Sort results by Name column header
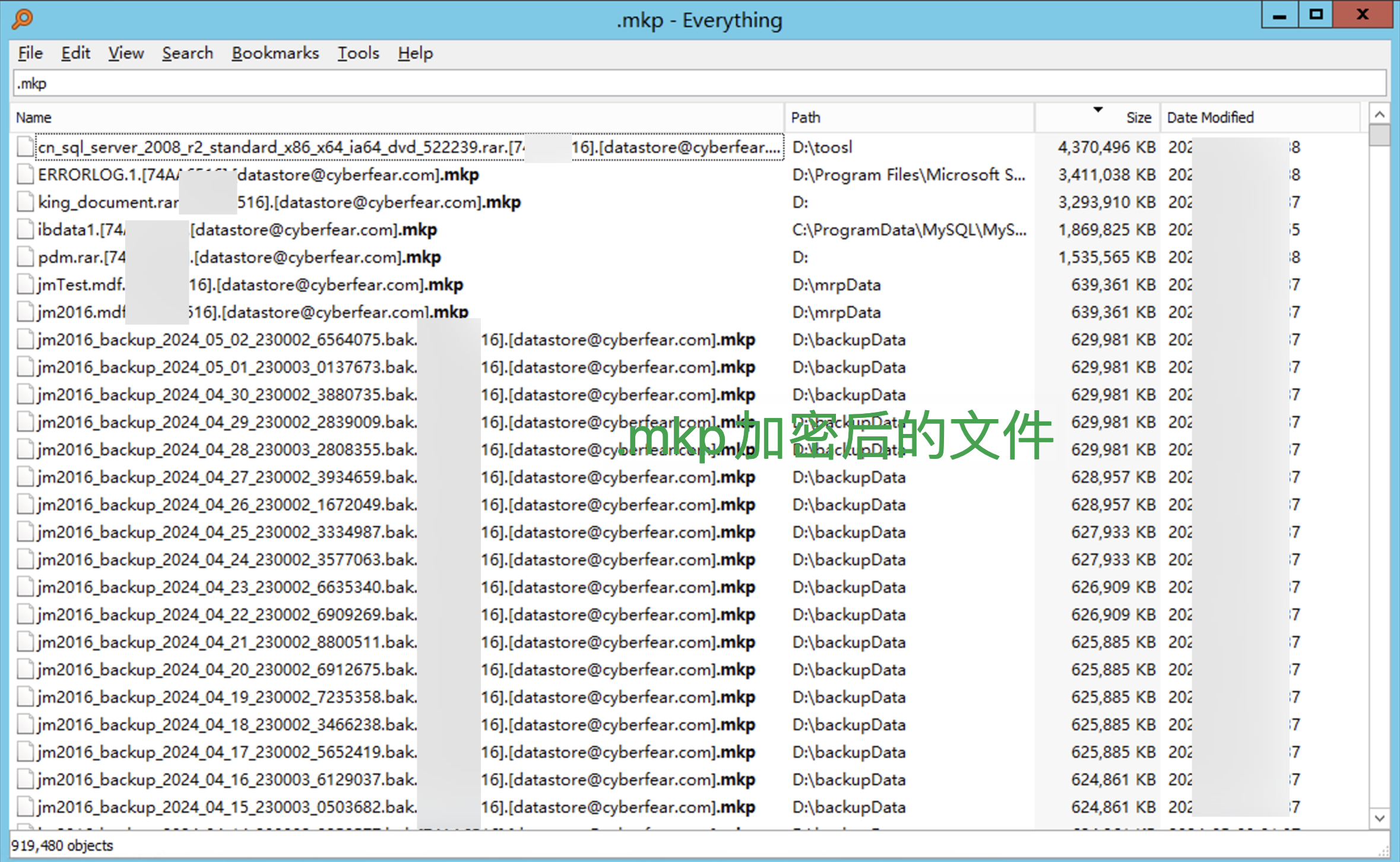Screen dimensions: 1400x862 [x=397, y=118]
